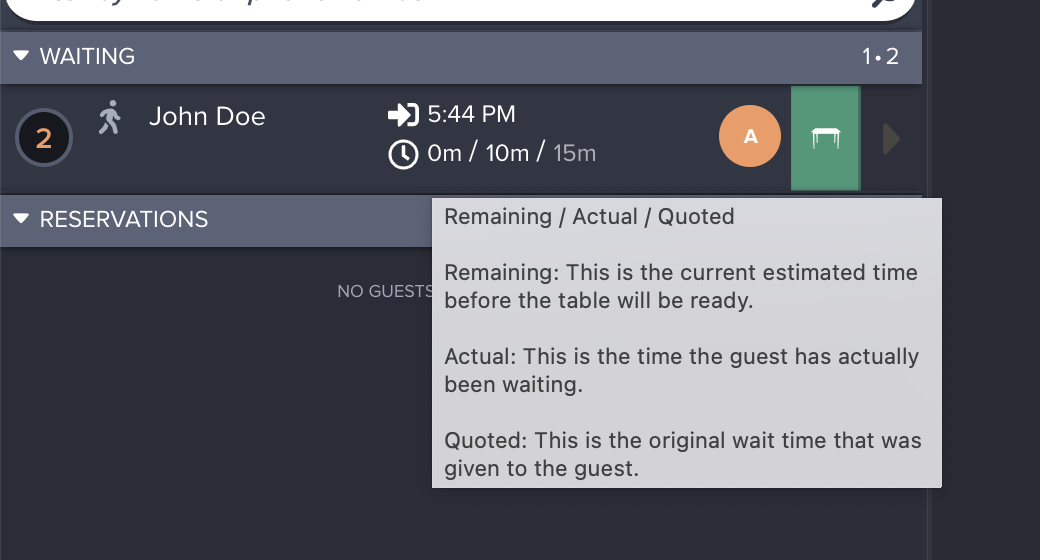The width and height of the screenshot is (1040, 560).
Task: Click the search magnifier icon
Action: tap(886, 3)
